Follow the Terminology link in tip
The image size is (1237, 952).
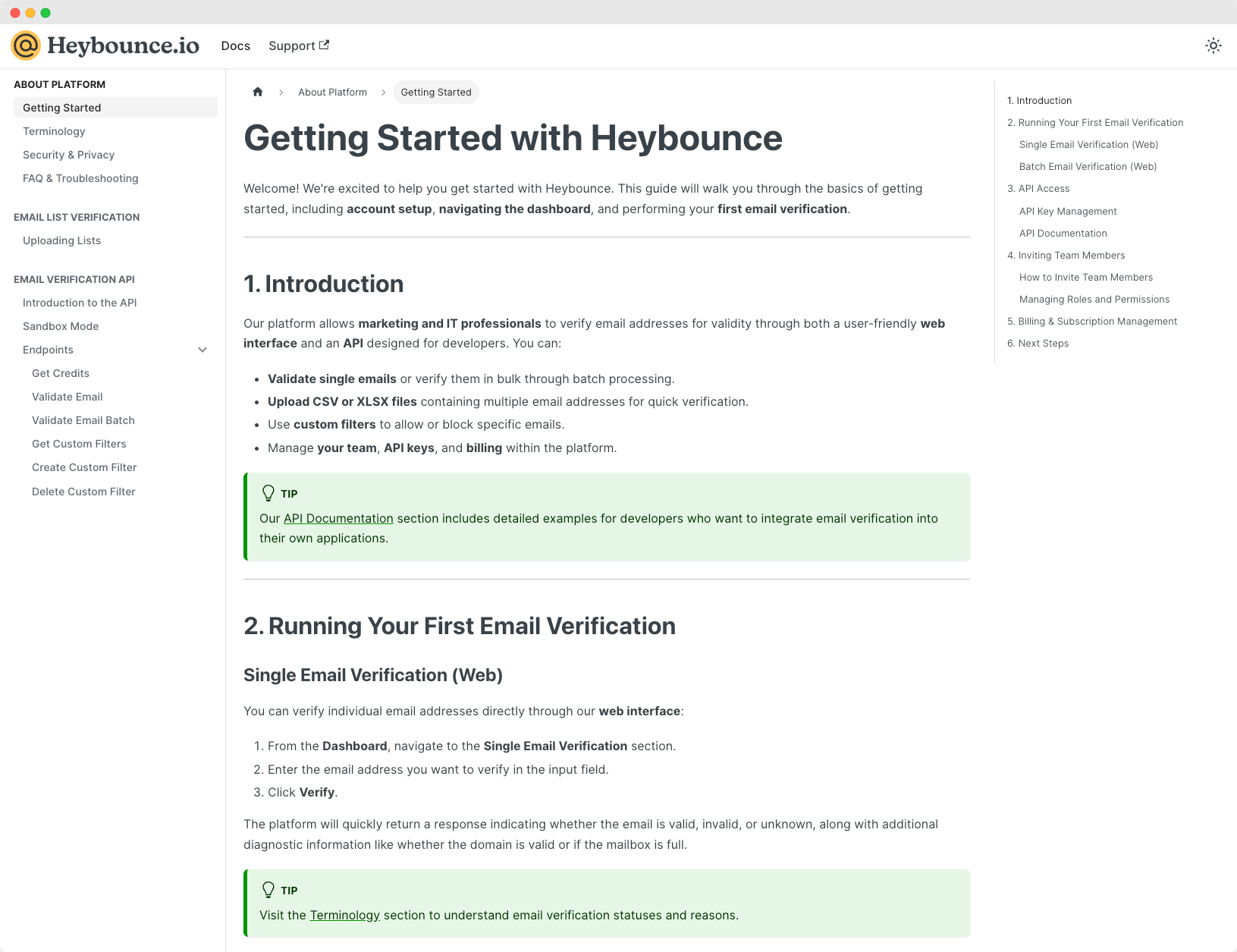click(x=344, y=915)
